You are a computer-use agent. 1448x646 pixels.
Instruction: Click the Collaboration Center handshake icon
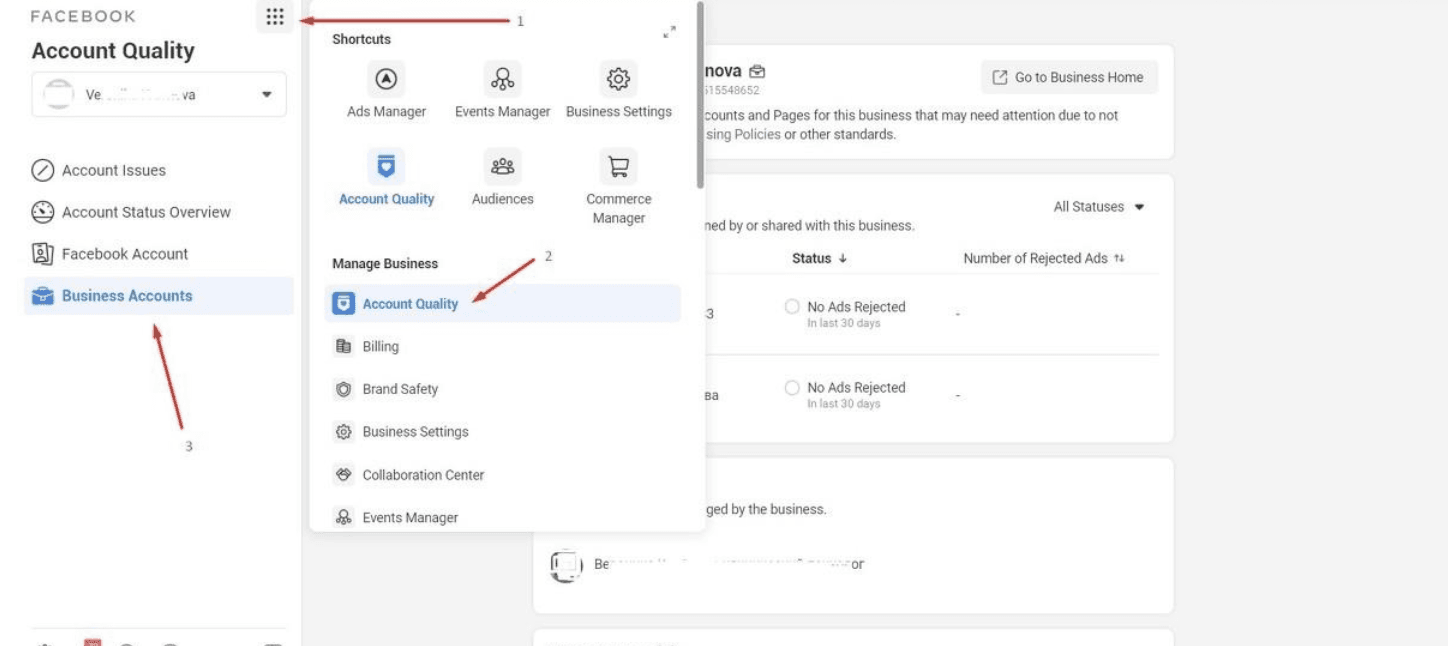(x=344, y=475)
